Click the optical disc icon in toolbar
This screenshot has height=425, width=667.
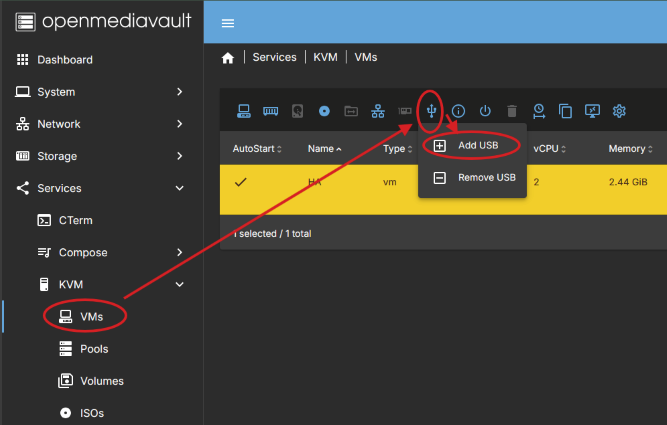pyautogui.click(x=324, y=111)
